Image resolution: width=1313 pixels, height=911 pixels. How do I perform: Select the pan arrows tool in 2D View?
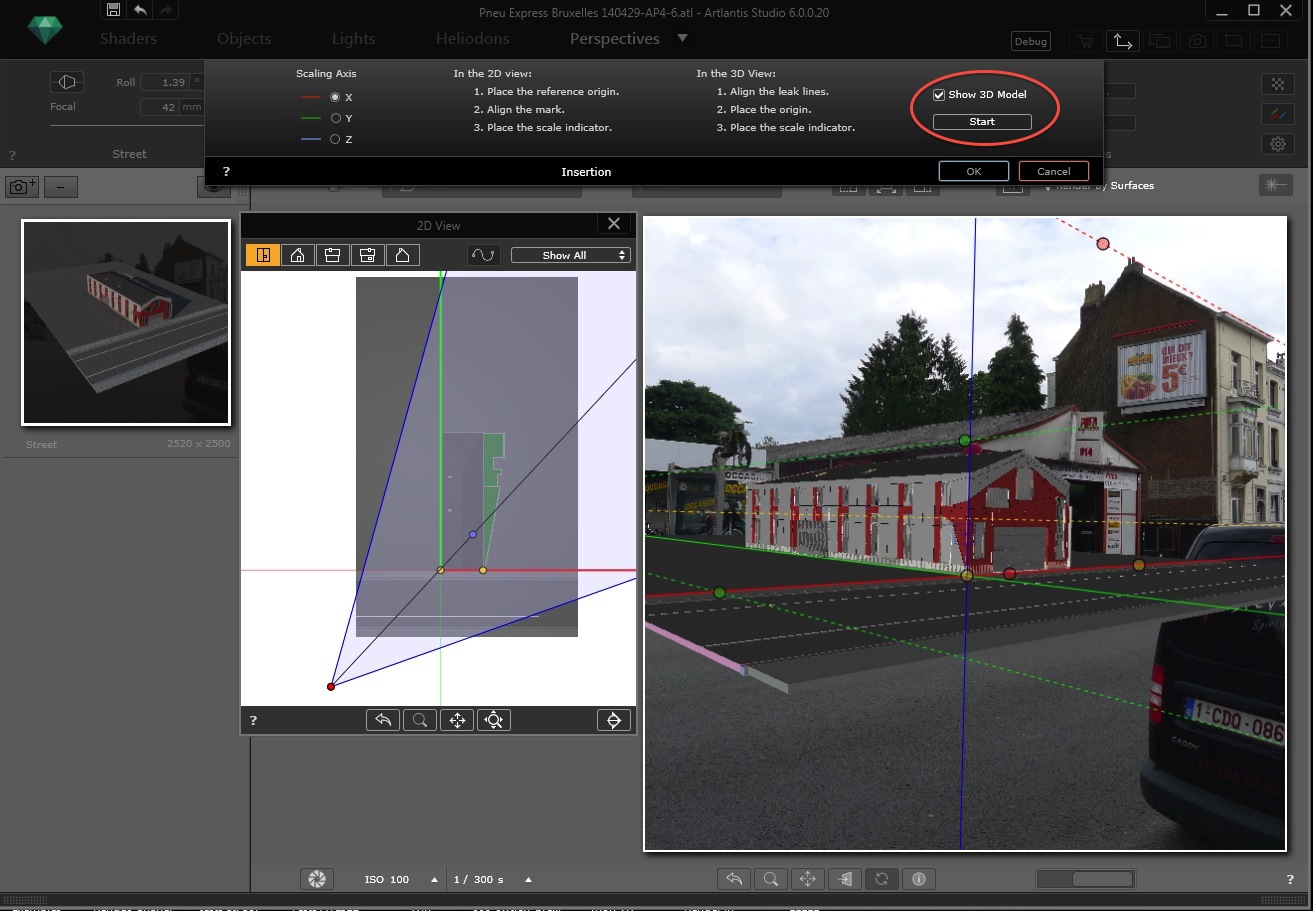tap(457, 720)
